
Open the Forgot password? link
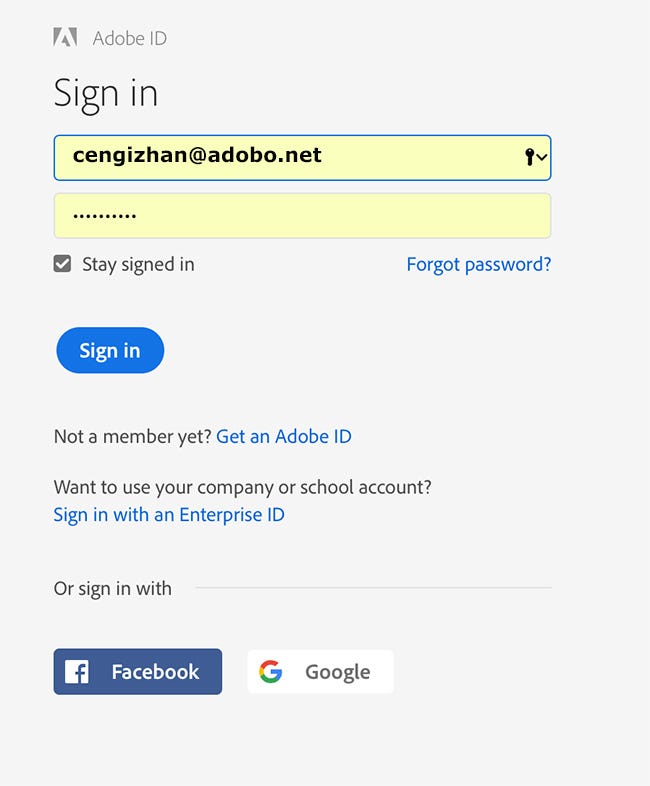tap(478, 264)
